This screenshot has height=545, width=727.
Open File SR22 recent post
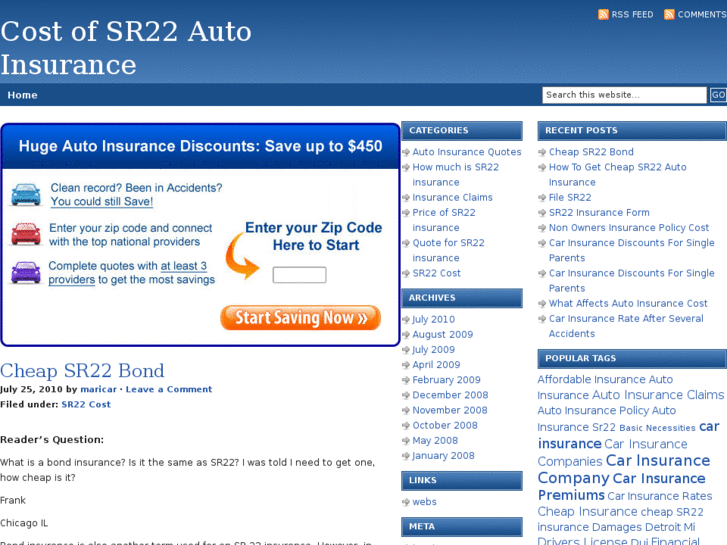[570, 198]
